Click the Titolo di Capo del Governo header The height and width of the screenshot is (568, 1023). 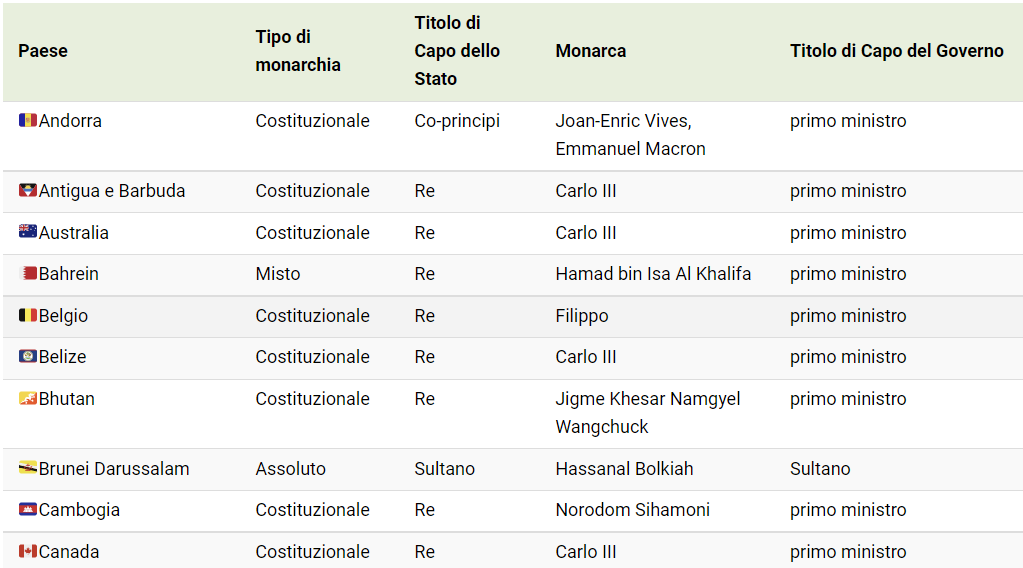(896, 51)
